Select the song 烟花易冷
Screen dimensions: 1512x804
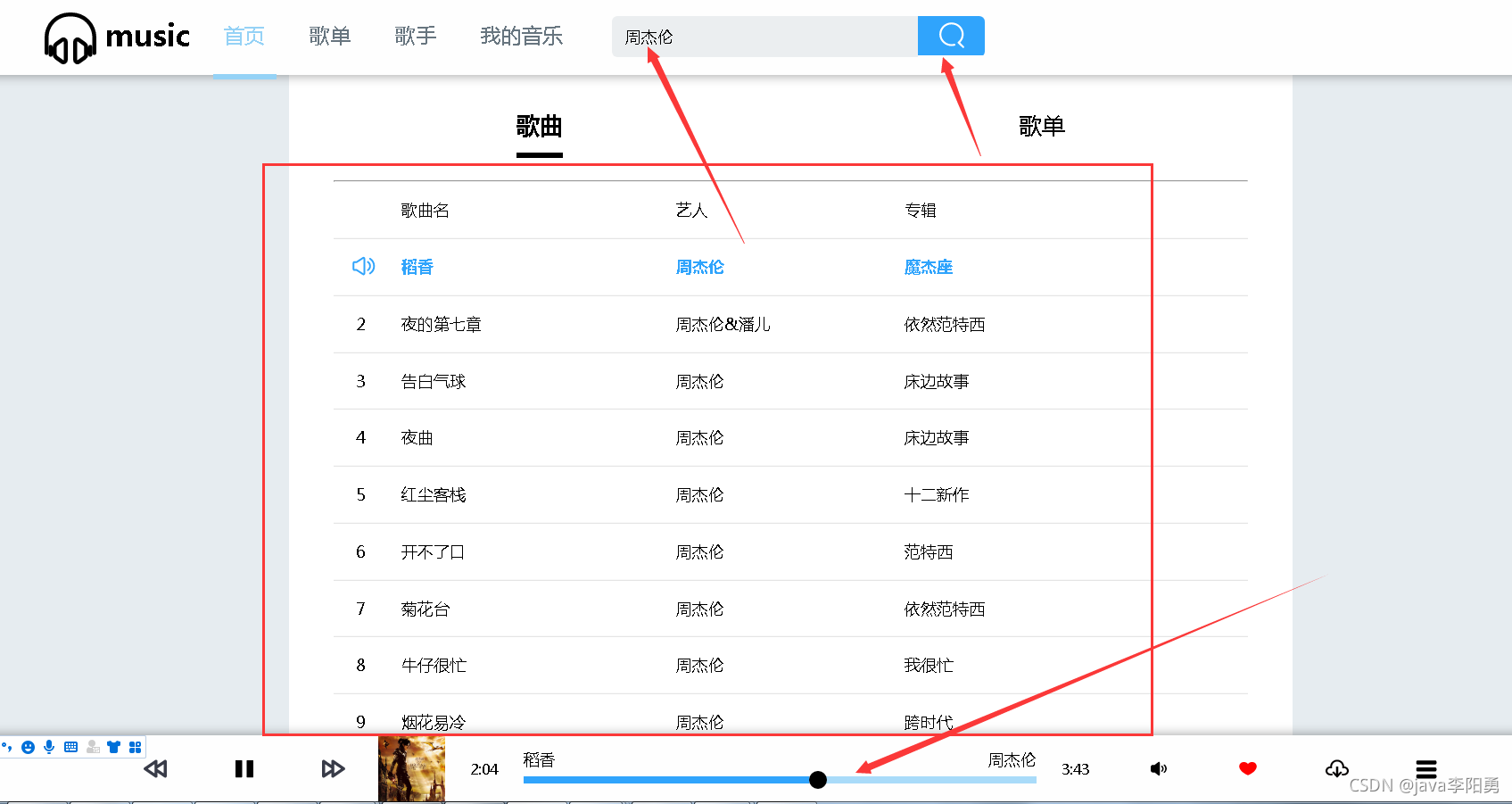(x=433, y=722)
